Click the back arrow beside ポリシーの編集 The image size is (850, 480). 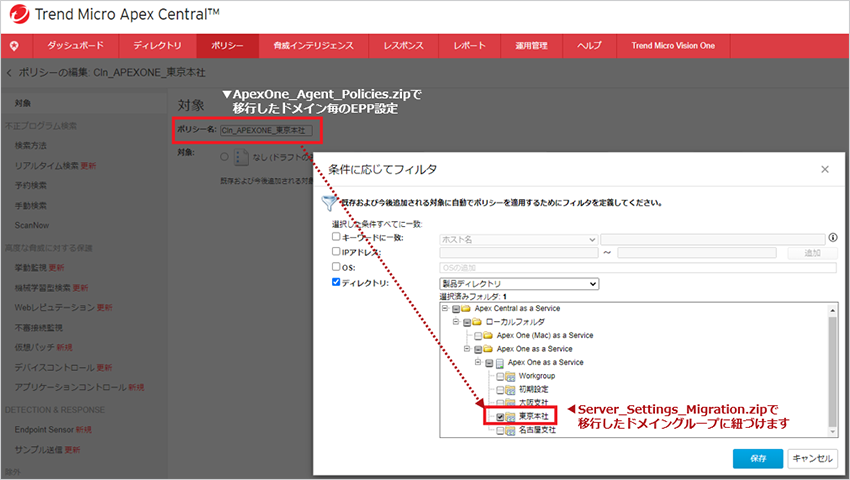[x=10, y=73]
